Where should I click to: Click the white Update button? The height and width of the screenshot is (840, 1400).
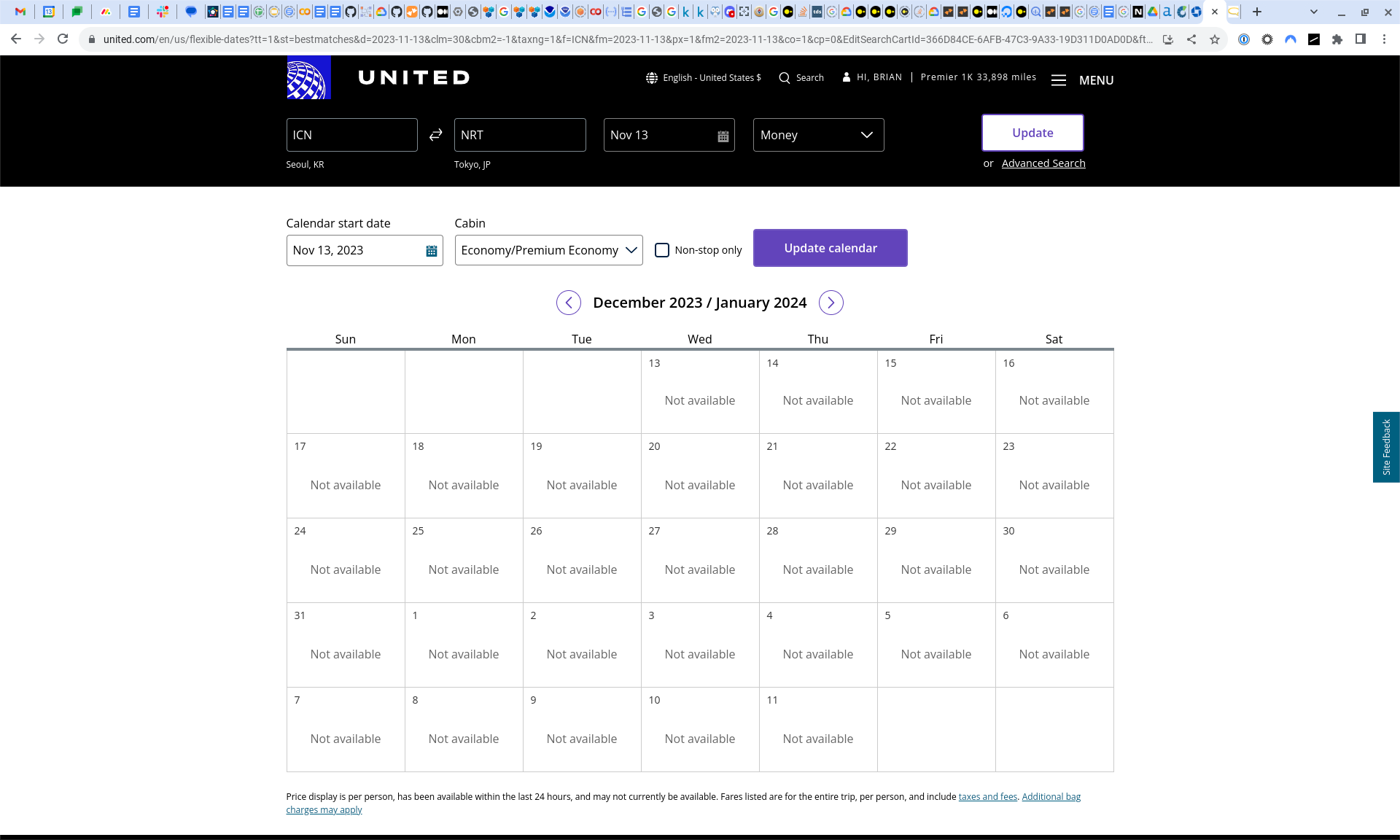coord(1032,133)
